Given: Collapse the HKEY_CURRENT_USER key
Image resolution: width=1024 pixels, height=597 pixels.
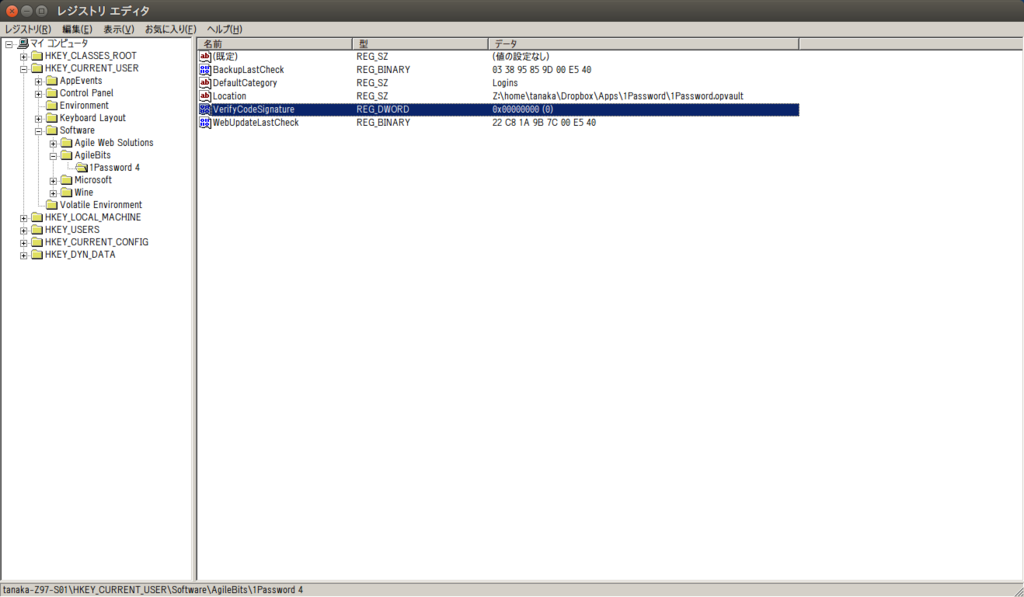Looking at the screenshot, I should [x=24, y=69].
